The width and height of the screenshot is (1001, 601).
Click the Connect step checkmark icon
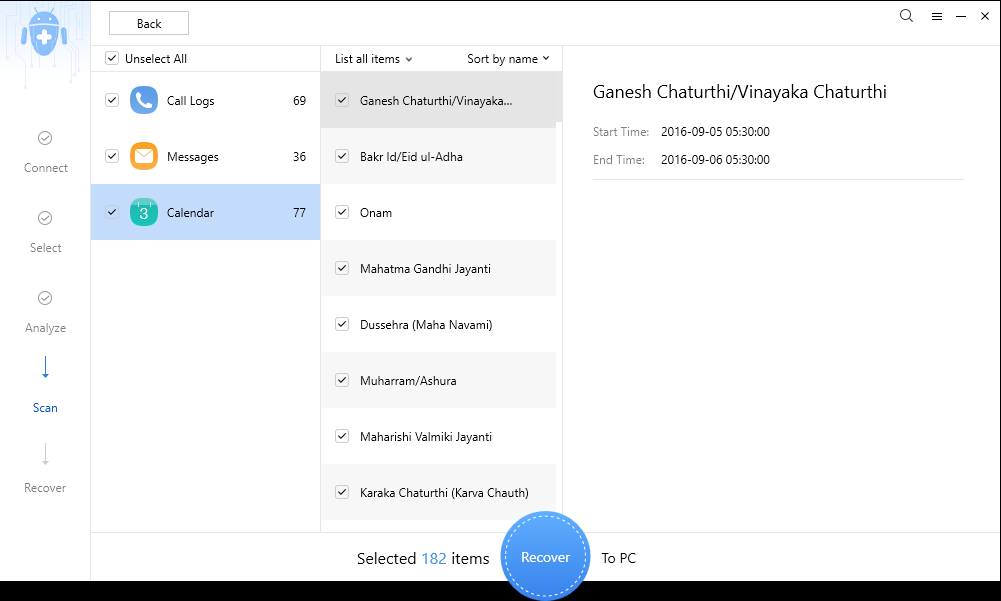tap(45, 138)
